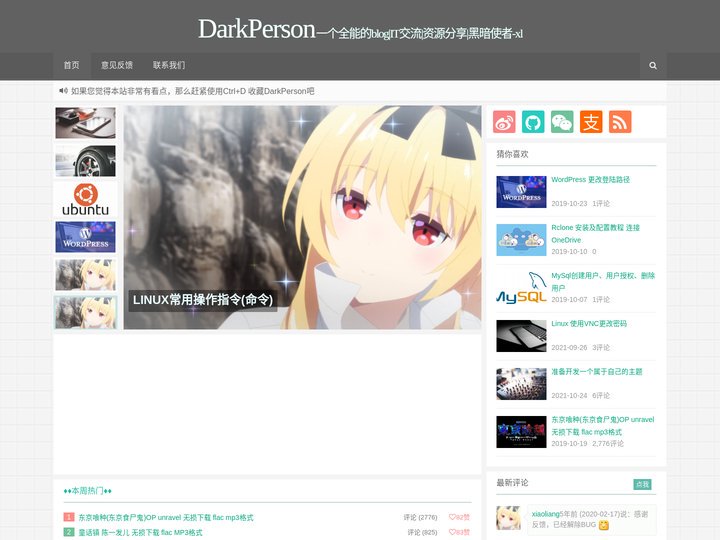Click 东京喰种 thumbnail in sidebar

click(x=521, y=432)
